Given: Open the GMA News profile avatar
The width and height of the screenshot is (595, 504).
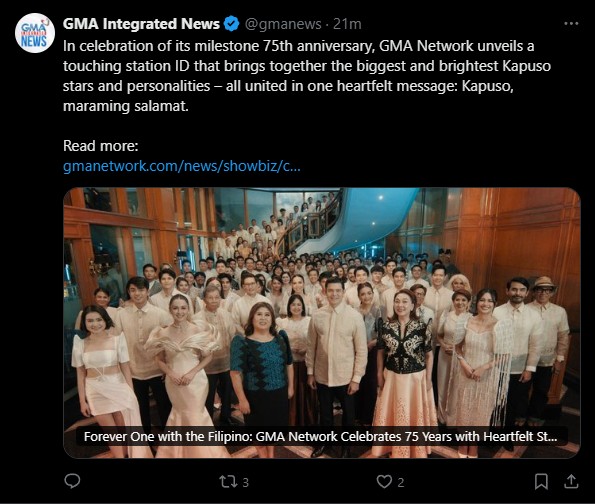Looking at the screenshot, I should click(x=35, y=33).
